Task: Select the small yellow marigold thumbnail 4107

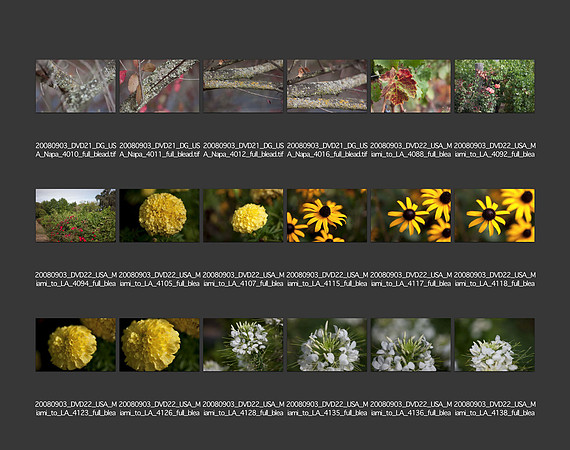Action: (243, 215)
